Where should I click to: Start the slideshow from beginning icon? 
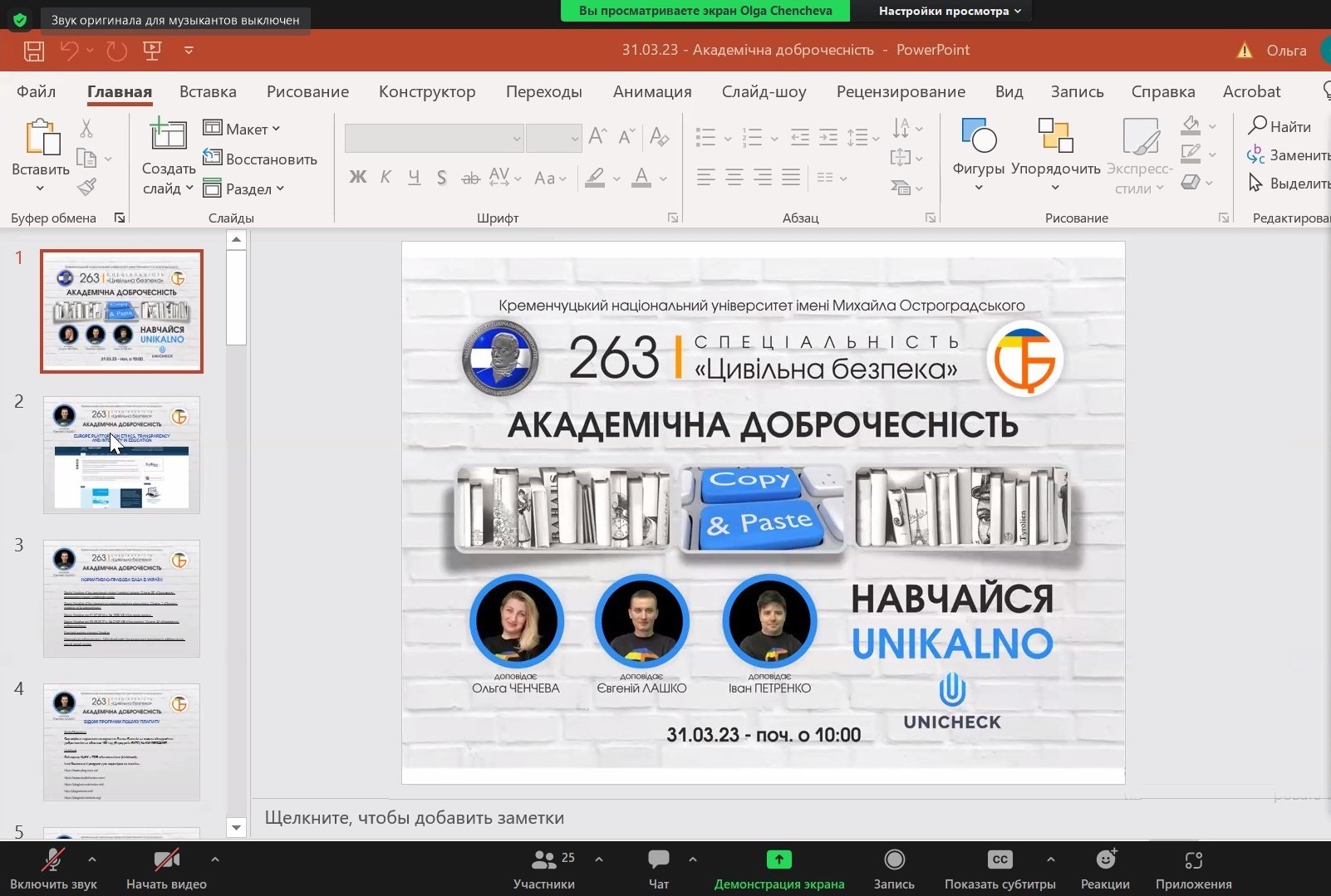[x=152, y=51]
